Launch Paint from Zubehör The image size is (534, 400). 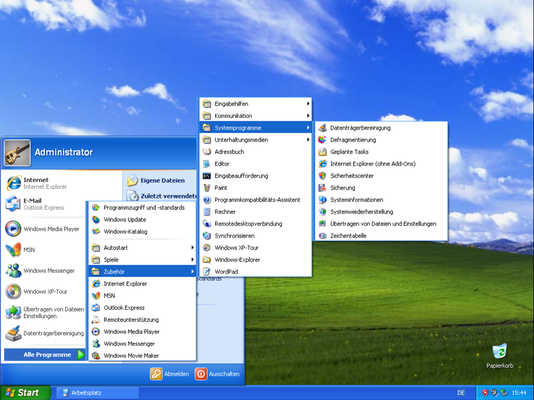255,188
